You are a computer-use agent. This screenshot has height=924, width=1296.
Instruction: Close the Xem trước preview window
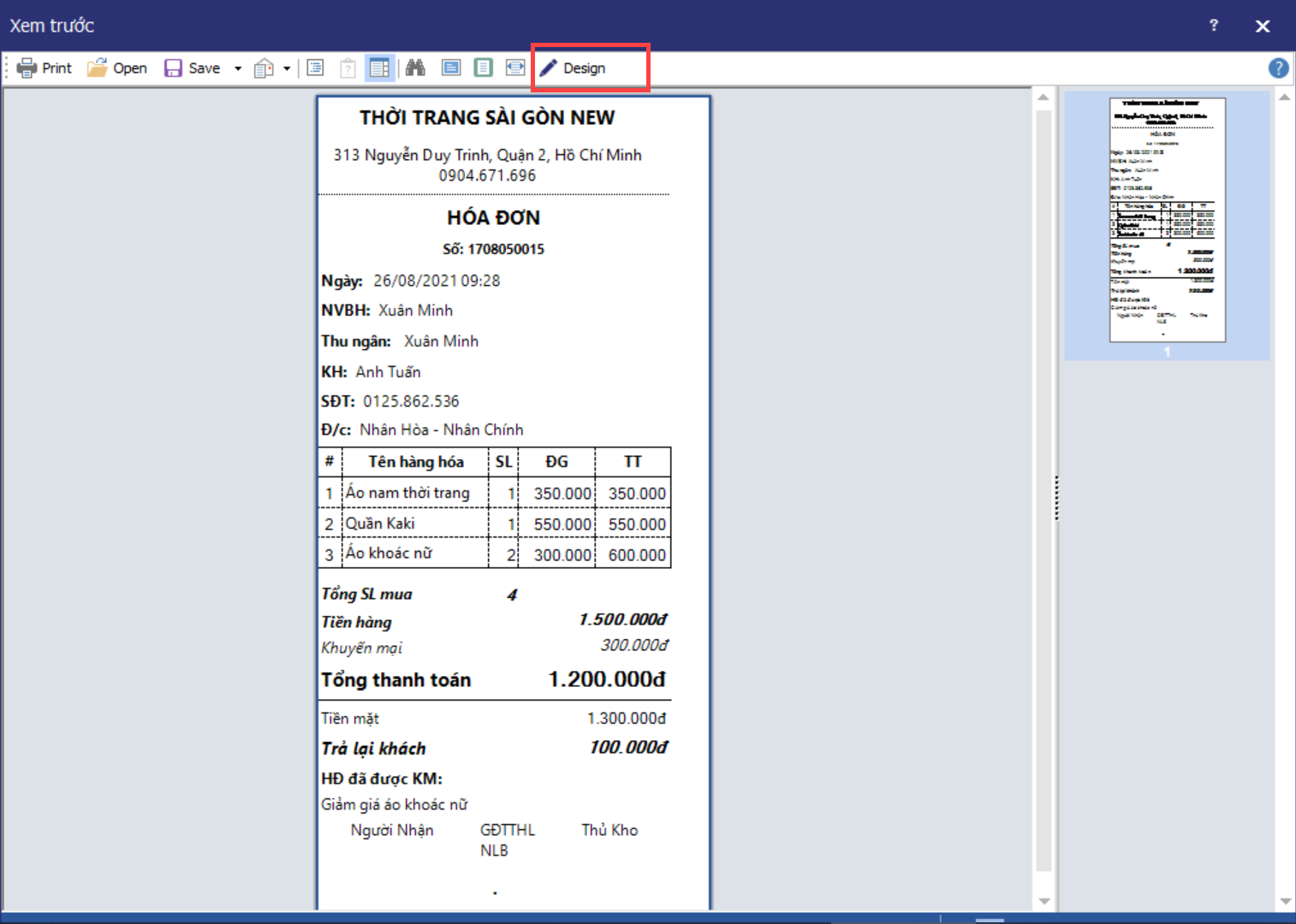point(1263,26)
